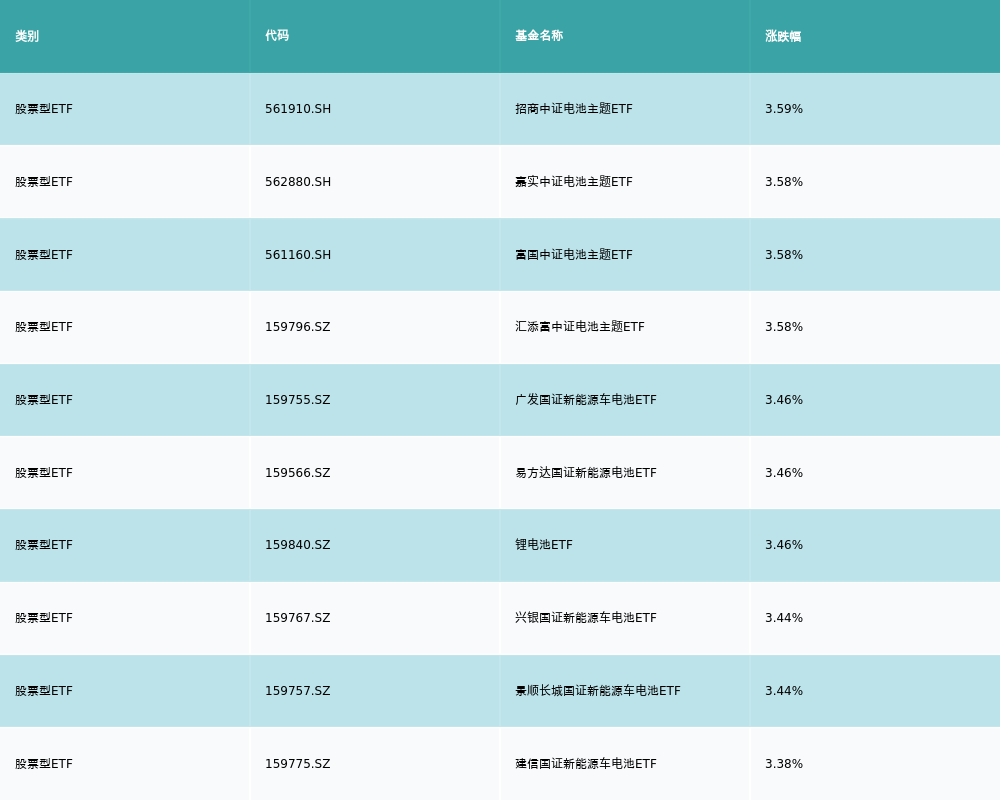Screen dimensions: 1000x800
Task: Click fund name 建信国证新能源车电池ETF
Action: click(x=586, y=764)
